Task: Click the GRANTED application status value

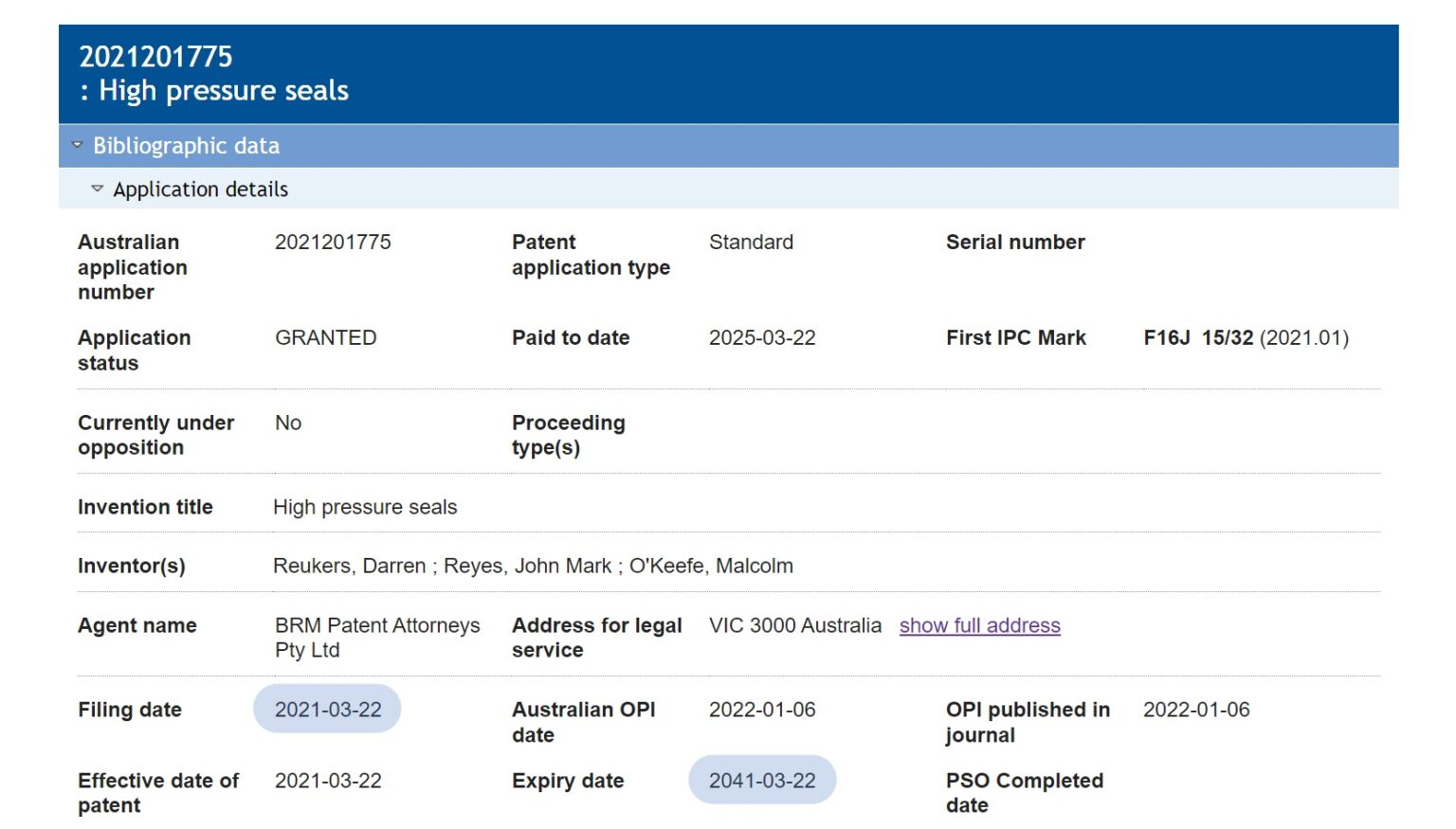Action: click(325, 337)
